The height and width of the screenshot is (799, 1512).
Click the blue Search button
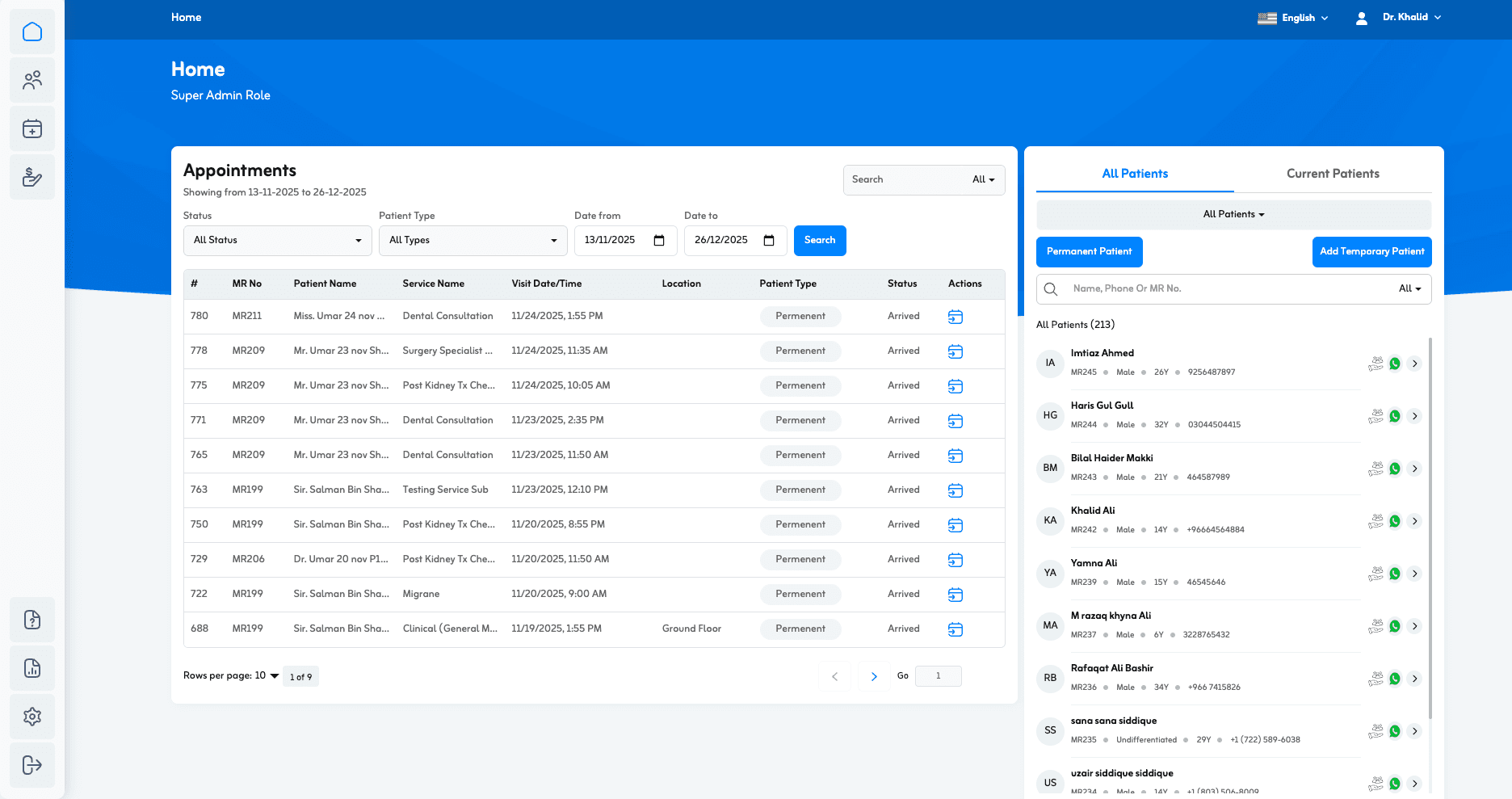click(819, 241)
